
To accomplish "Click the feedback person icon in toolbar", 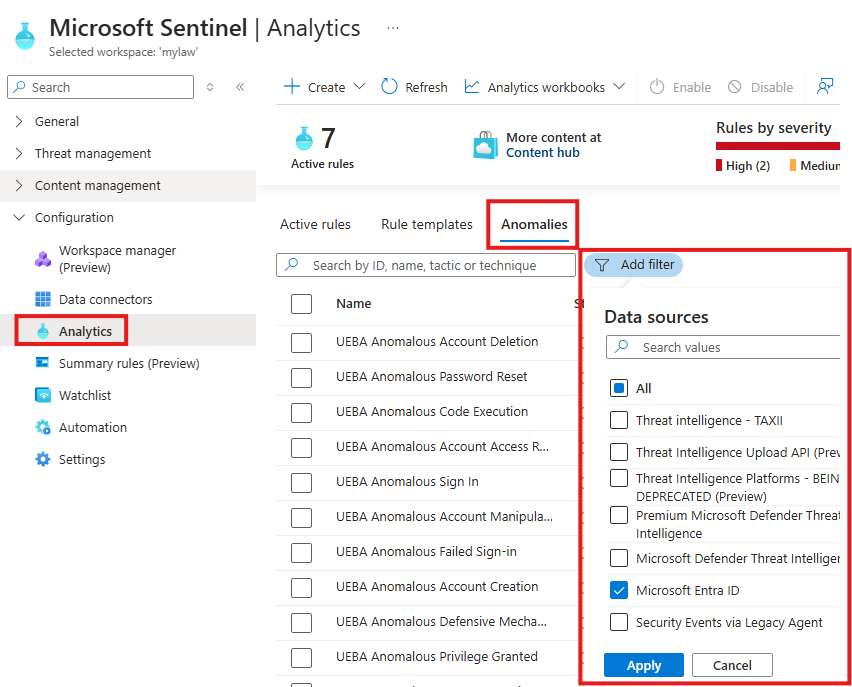I will [825, 86].
